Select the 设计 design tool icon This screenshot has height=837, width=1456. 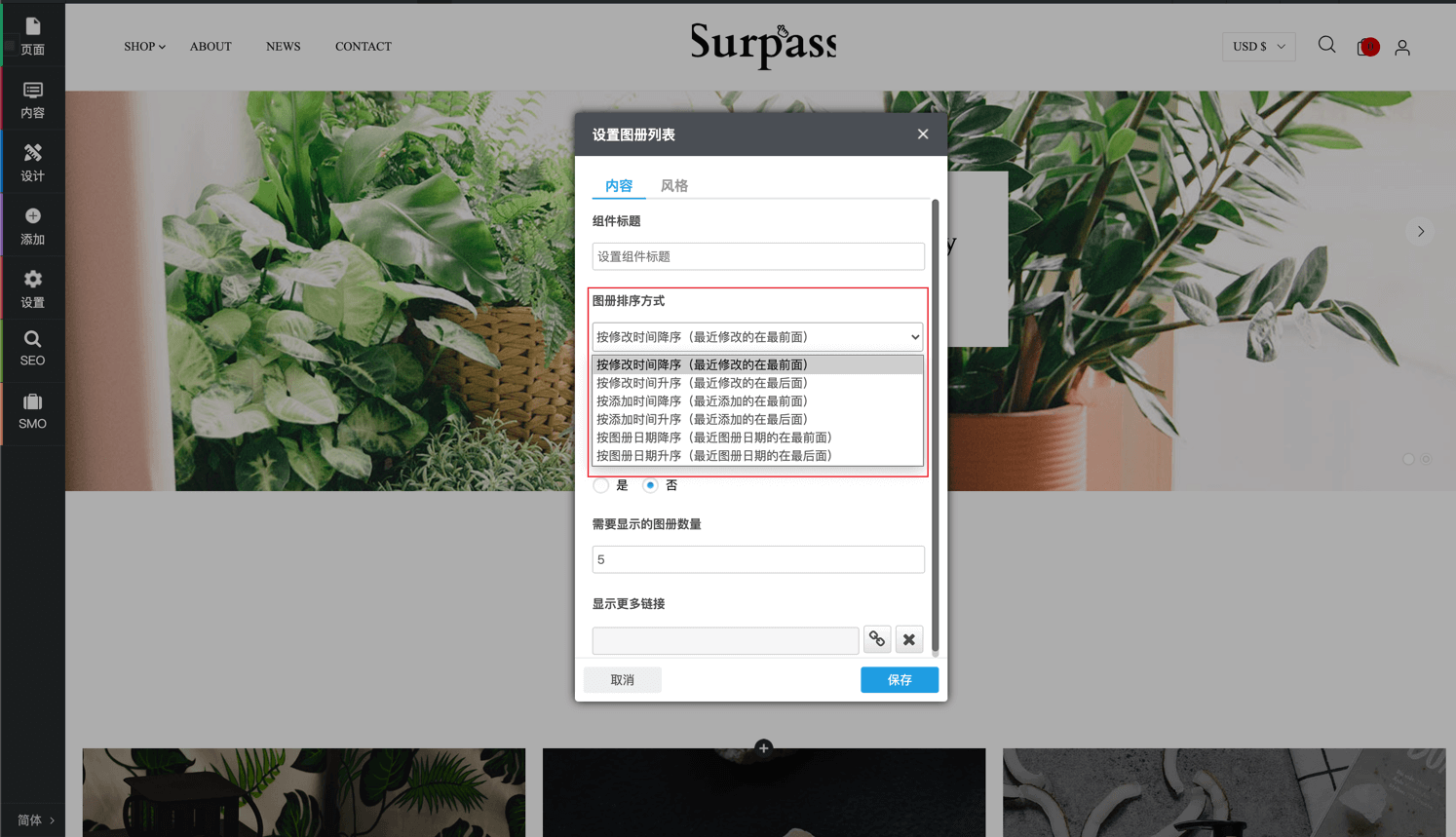click(x=32, y=162)
